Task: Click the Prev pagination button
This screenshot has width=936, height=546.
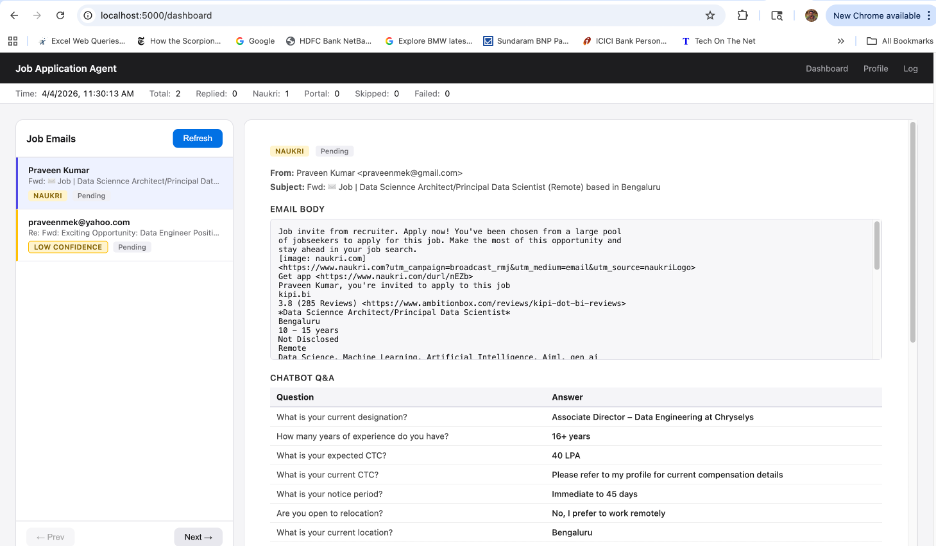Action: tap(50, 537)
